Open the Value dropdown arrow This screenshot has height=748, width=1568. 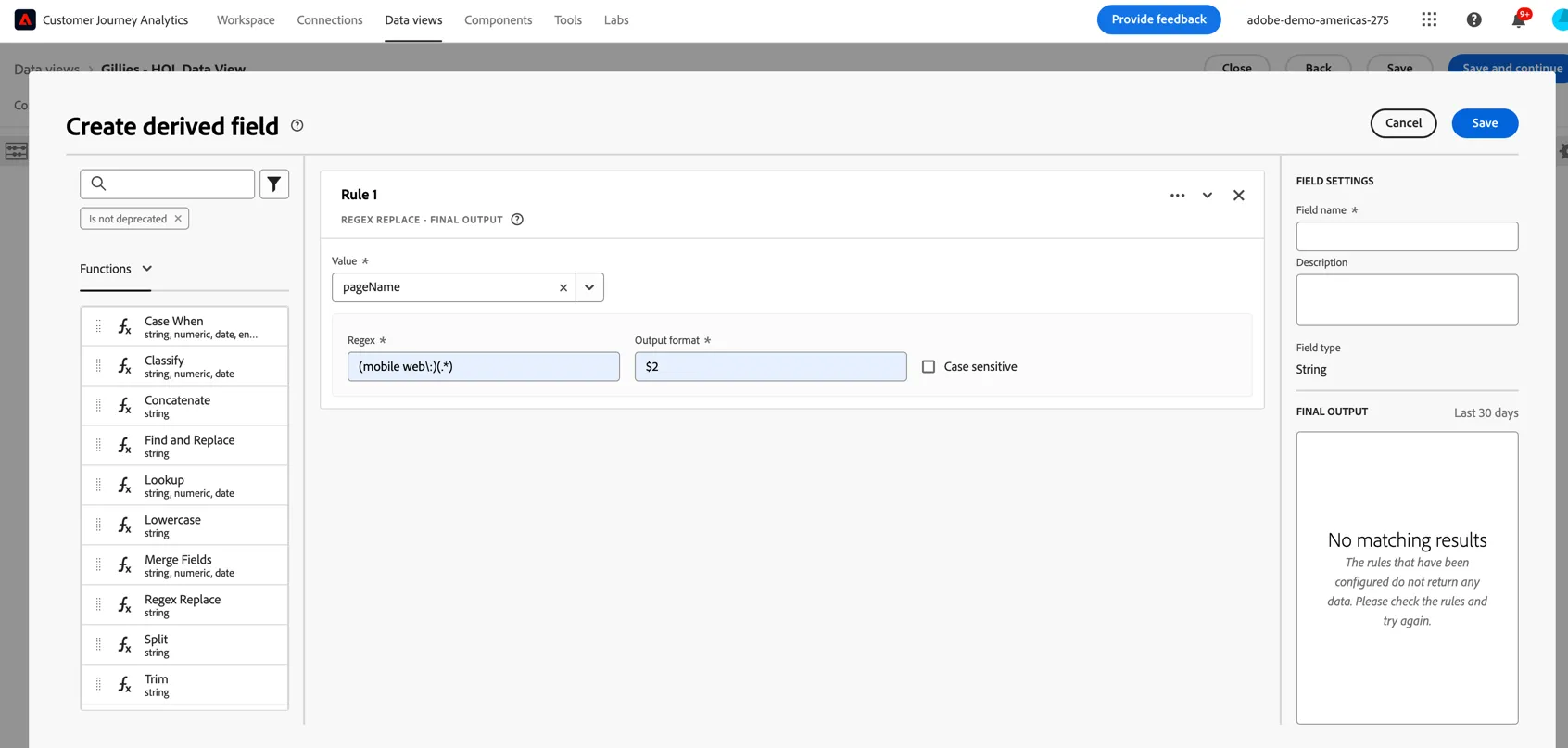[589, 287]
